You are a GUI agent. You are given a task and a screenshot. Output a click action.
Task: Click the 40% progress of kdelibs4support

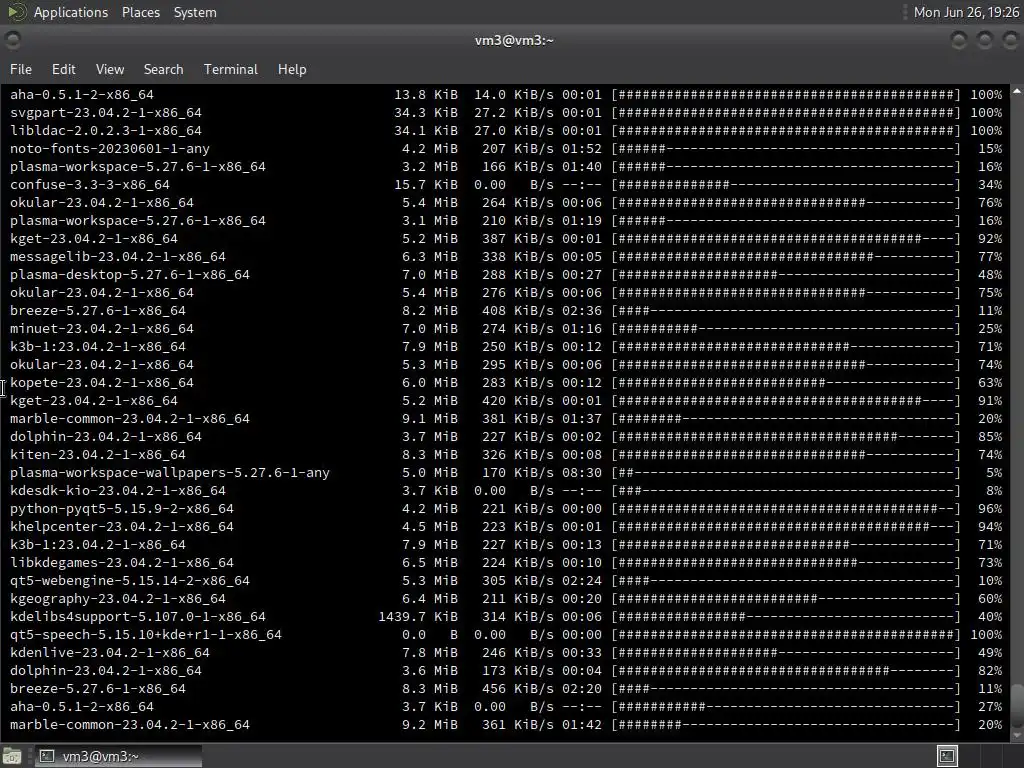990,616
